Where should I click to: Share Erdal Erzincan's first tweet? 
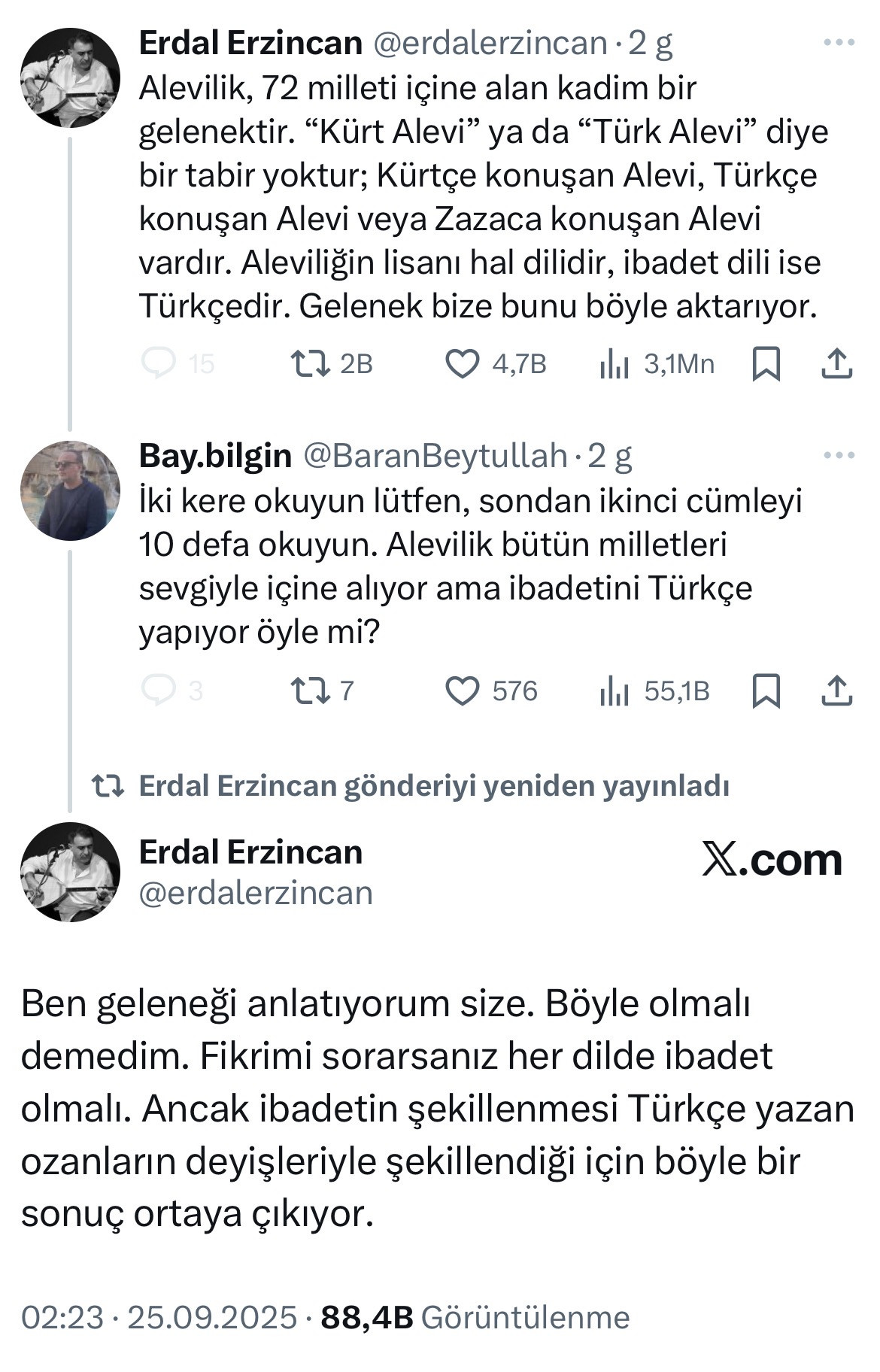(836, 364)
